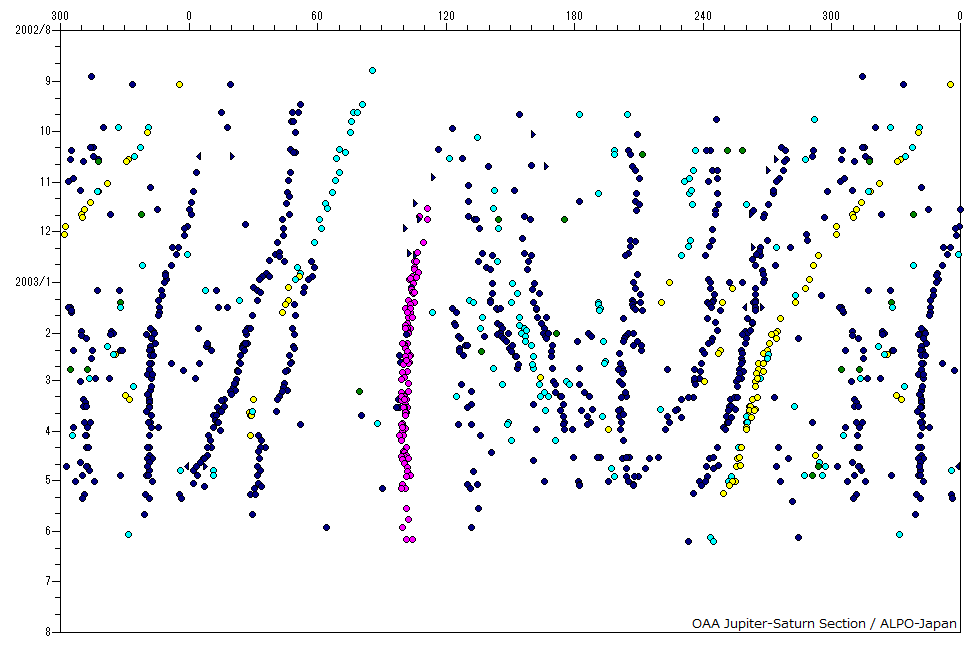Click the month 6 axis label
The width and height of the screenshot is (980, 650).
click(x=48, y=531)
